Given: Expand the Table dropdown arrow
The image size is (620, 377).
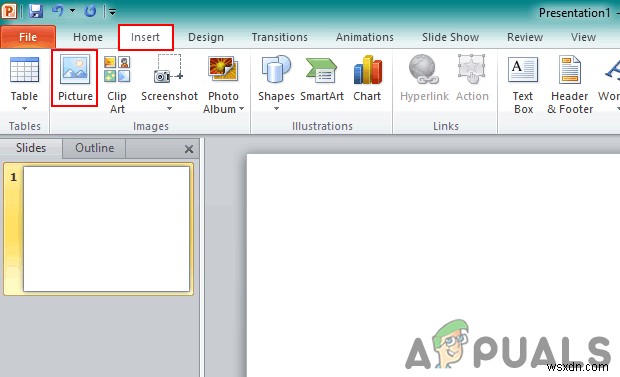Looking at the screenshot, I should click(24, 108).
